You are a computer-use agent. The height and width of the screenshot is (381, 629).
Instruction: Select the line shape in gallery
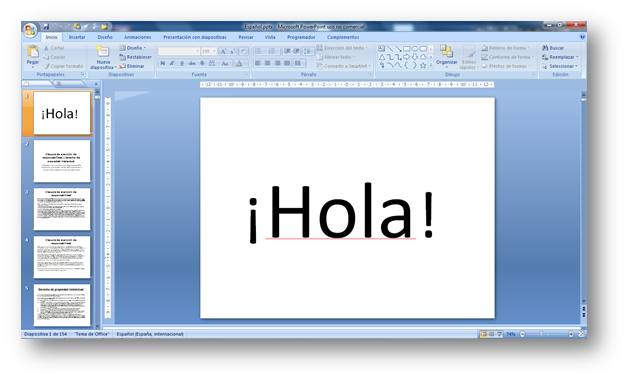(x=390, y=49)
